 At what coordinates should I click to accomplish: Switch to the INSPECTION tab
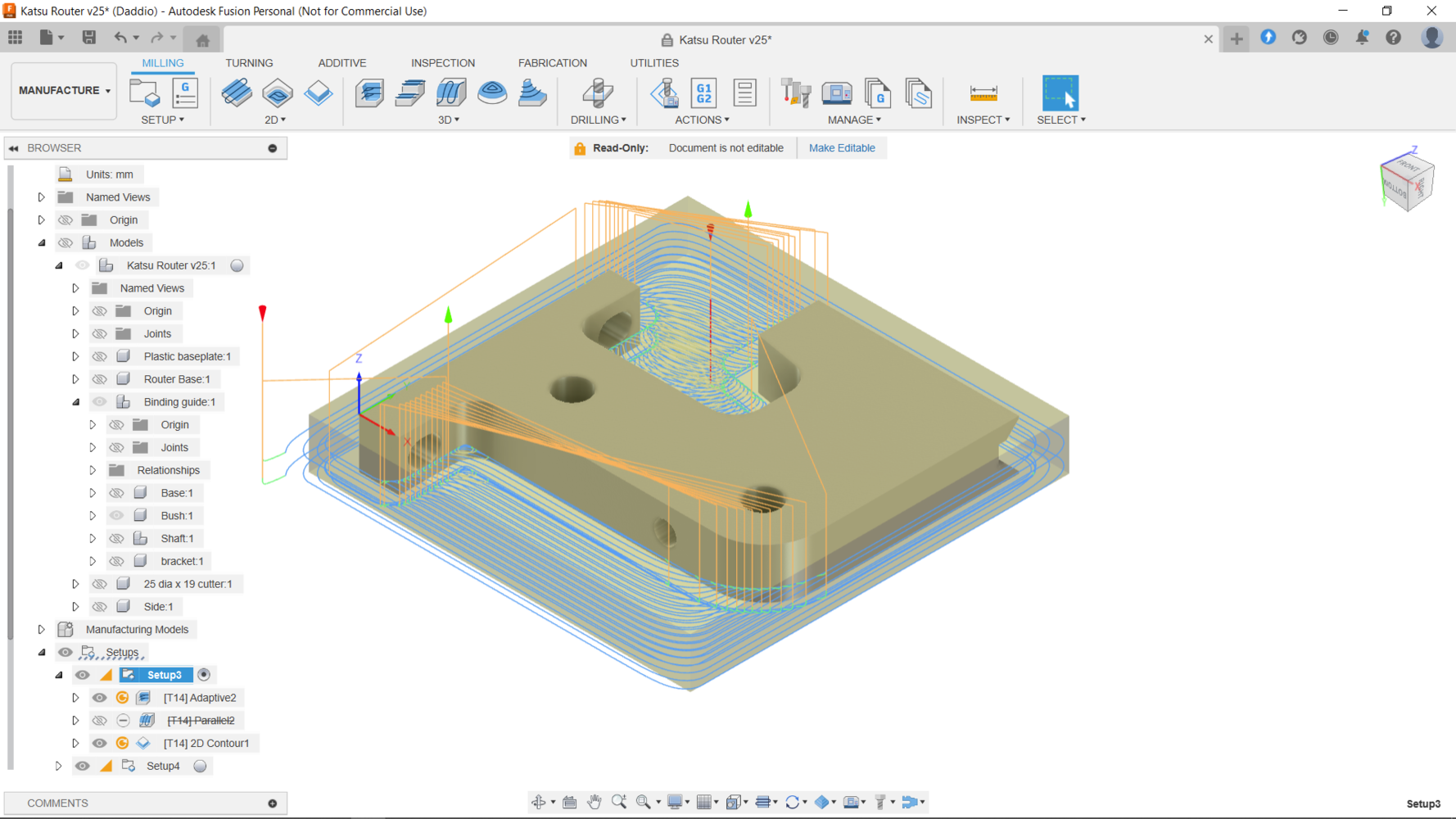pyautogui.click(x=442, y=63)
